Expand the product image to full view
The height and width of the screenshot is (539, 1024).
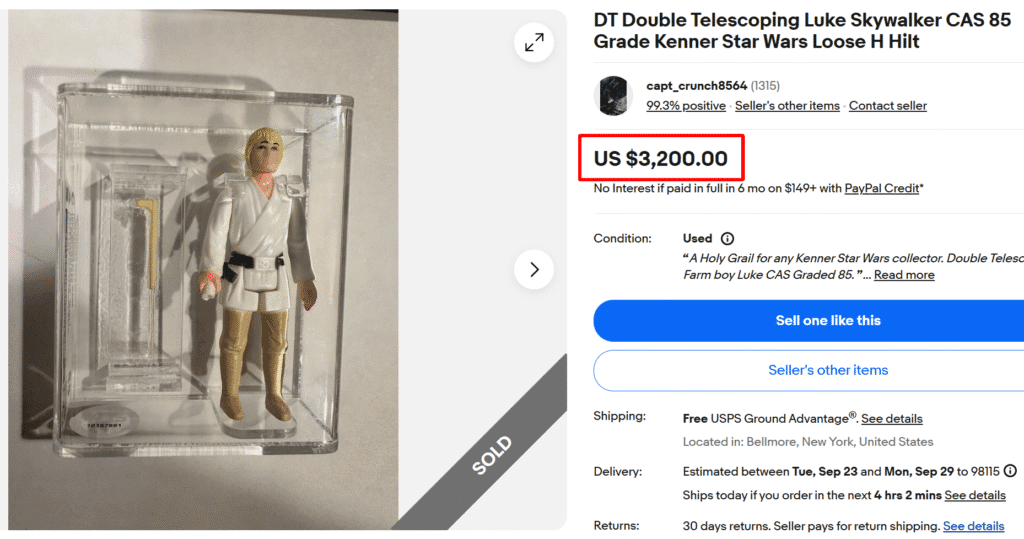pyautogui.click(x=534, y=42)
